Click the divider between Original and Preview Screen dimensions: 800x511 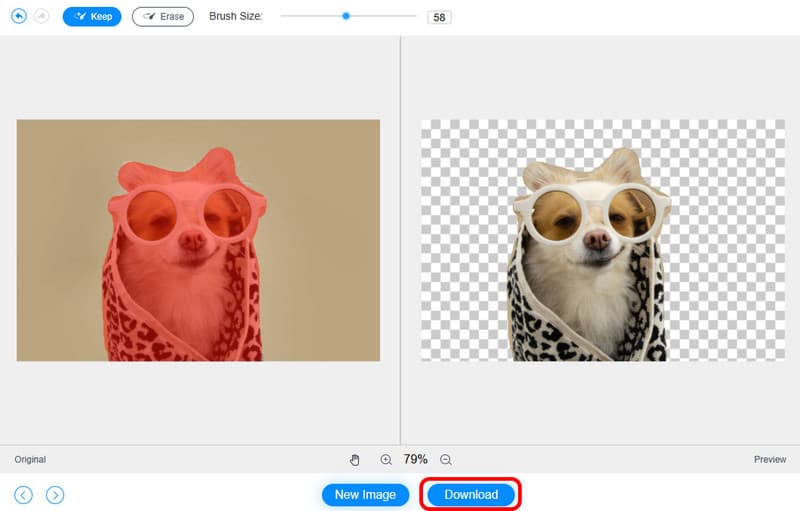(400, 240)
